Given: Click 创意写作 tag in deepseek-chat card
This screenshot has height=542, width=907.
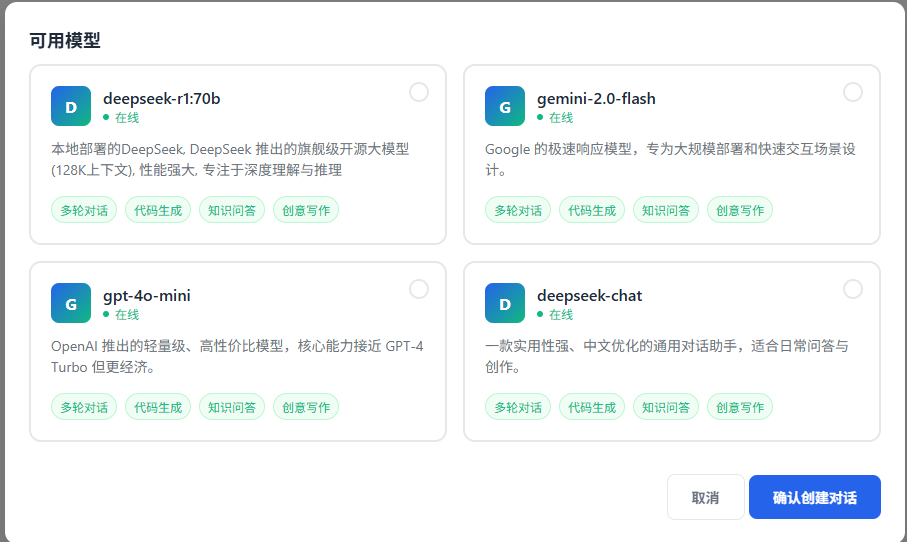Looking at the screenshot, I should pos(740,407).
